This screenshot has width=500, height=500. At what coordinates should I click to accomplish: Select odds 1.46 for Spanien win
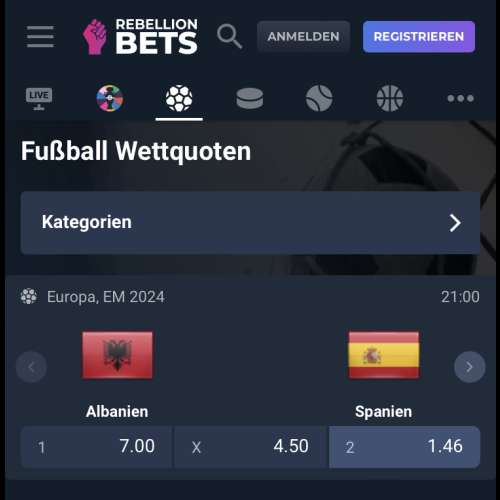(x=404, y=447)
